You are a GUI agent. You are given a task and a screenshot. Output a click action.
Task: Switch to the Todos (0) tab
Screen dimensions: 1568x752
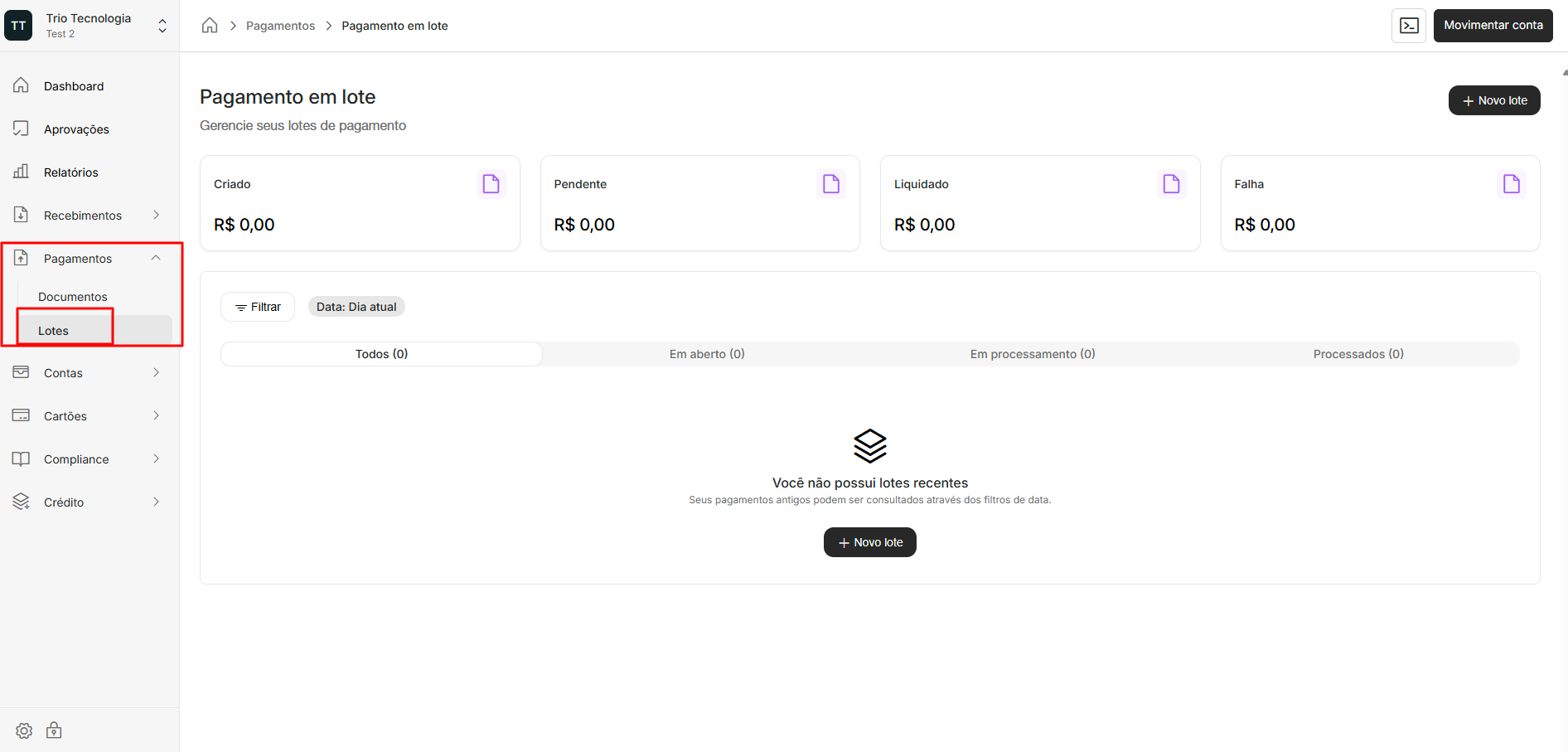pos(381,354)
